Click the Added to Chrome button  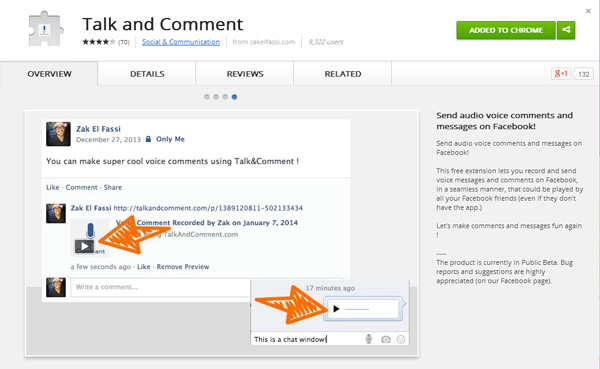[x=506, y=30]
